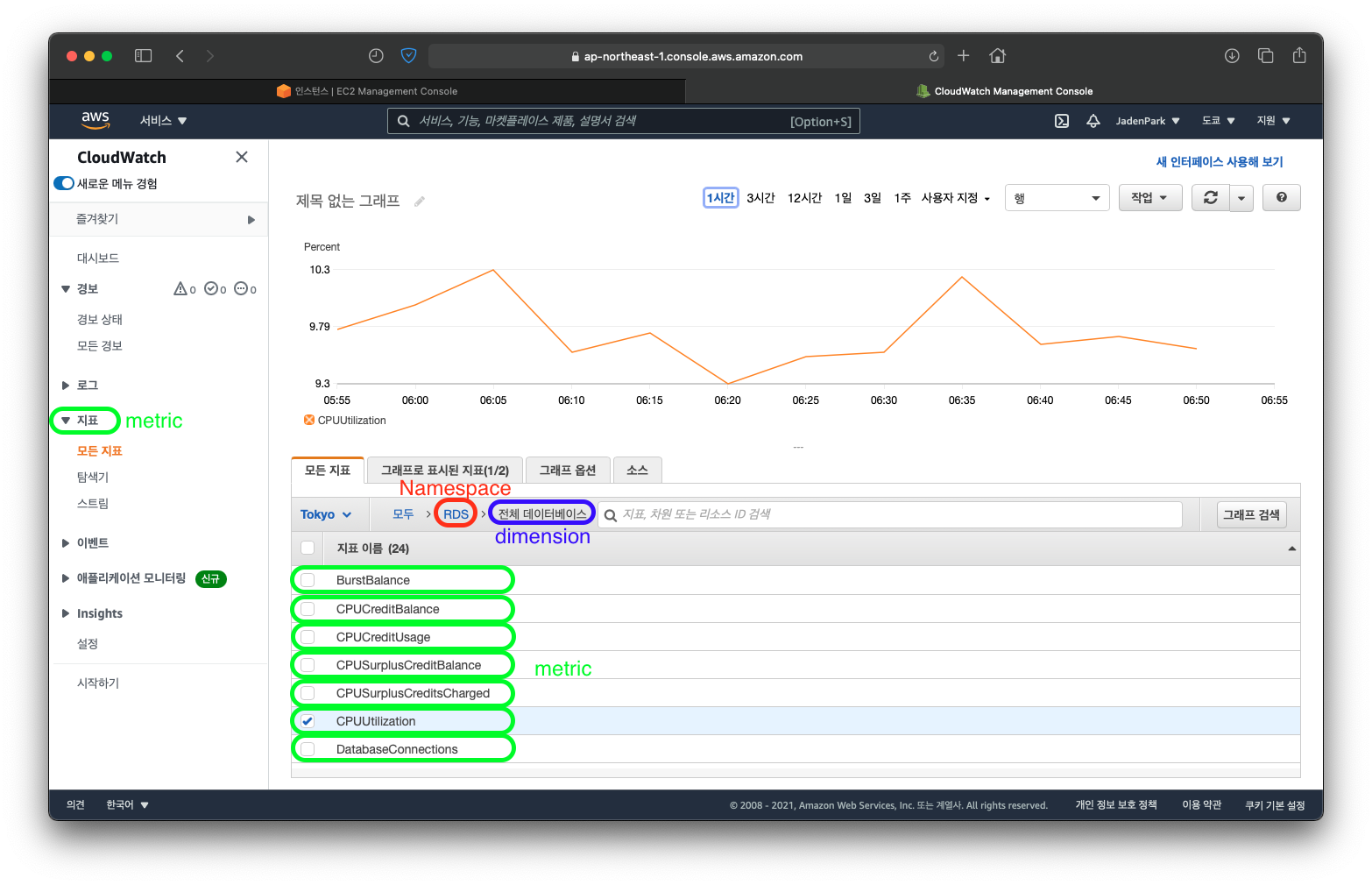This screenshot has height=885, width=1372.
Task: Click the RDS namespace breadcrumb
Action: 456,514
